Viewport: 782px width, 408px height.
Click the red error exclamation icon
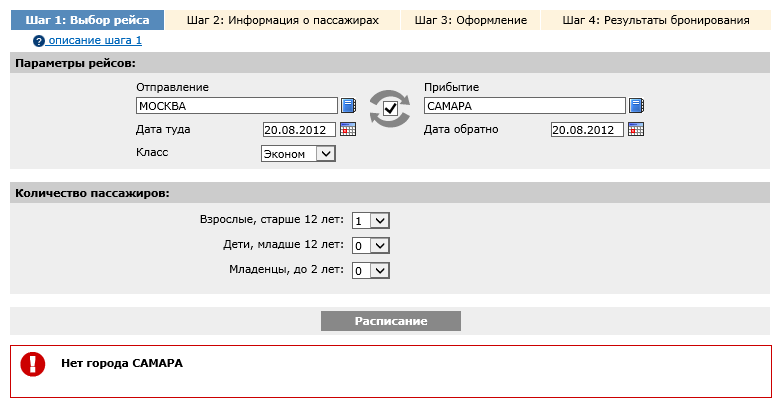click(x=33, y=364)
